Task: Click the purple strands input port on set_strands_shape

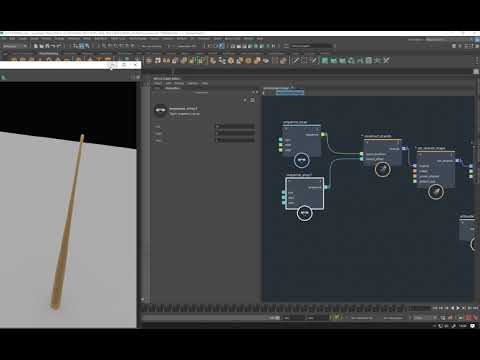Action: [x=415, y=166]
